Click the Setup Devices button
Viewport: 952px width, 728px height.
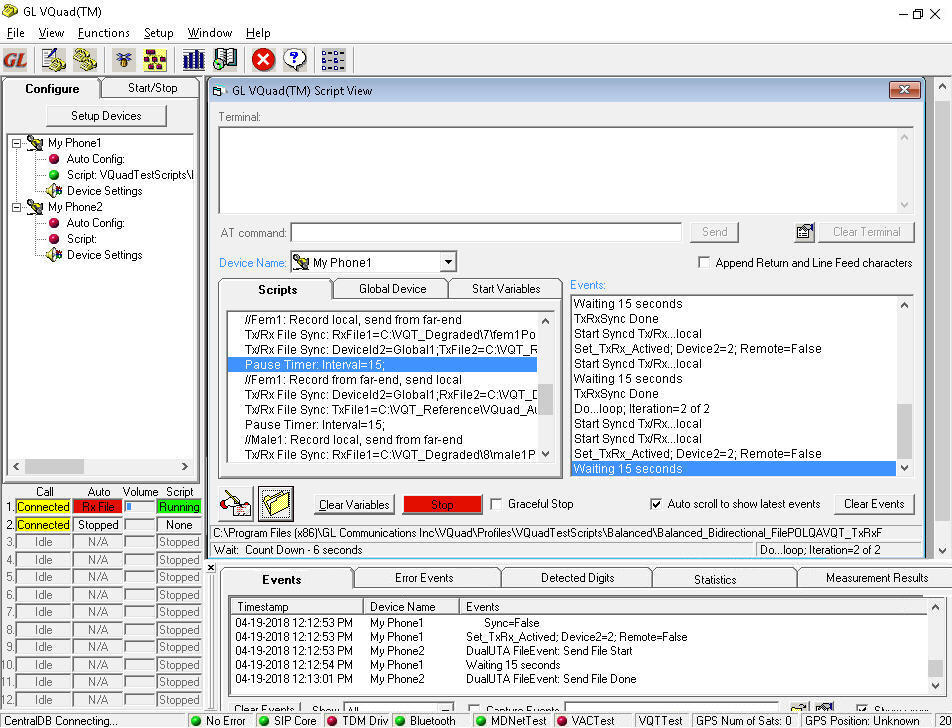pos(106,116)
